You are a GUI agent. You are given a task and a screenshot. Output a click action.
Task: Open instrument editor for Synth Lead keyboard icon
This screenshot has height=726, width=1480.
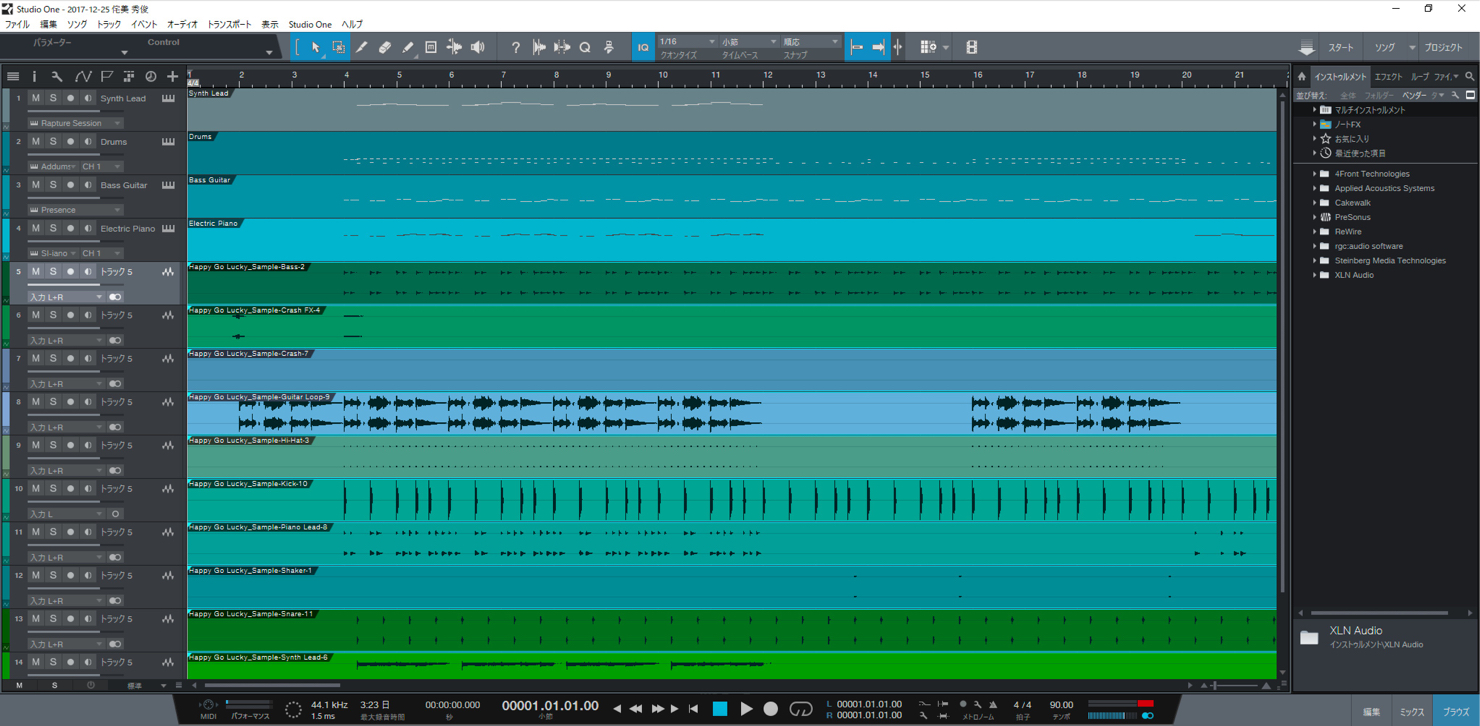[168, 98]
